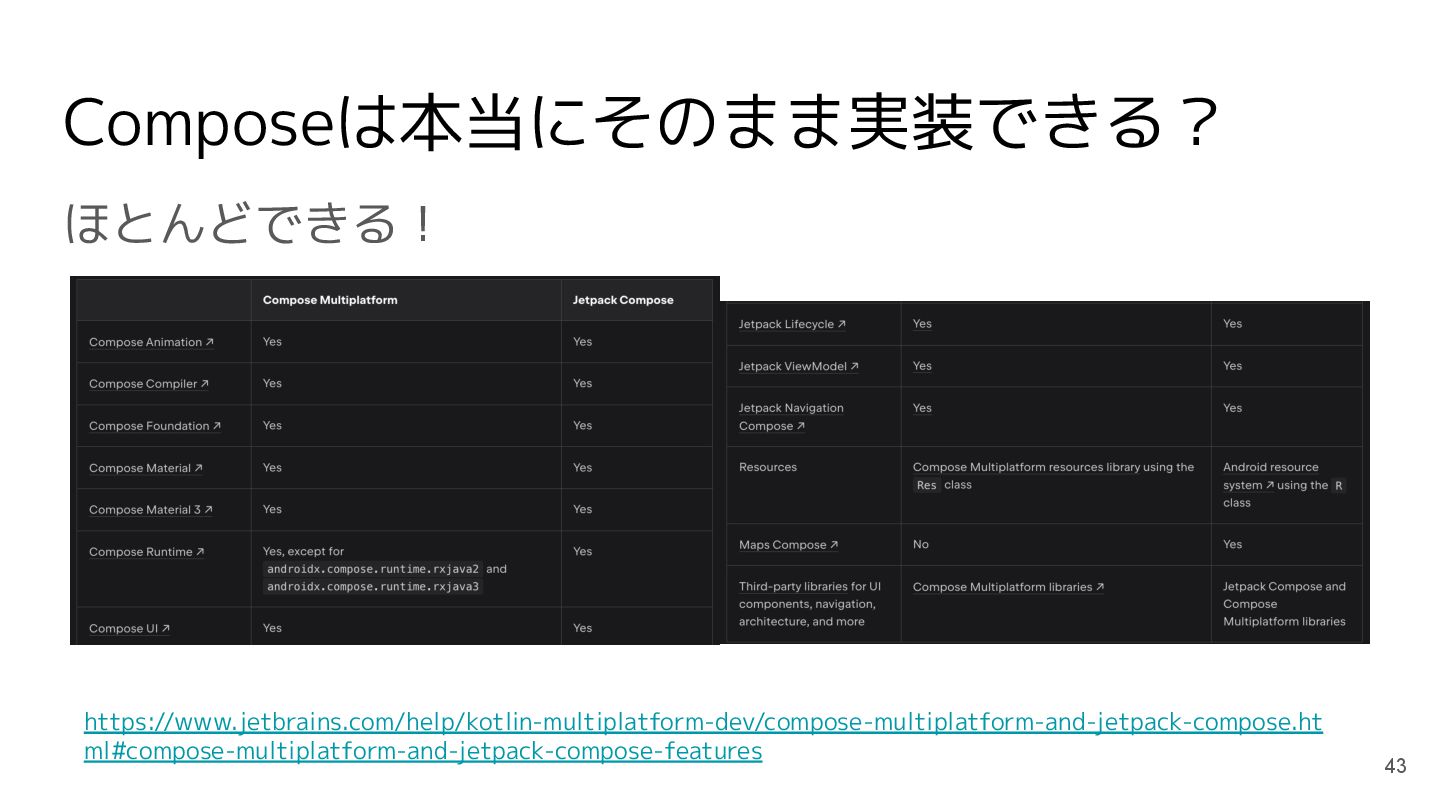Click the Compose Multiplatform libraries link
The width and height of the screenshot is (1440, 810).
(1008, 587)
